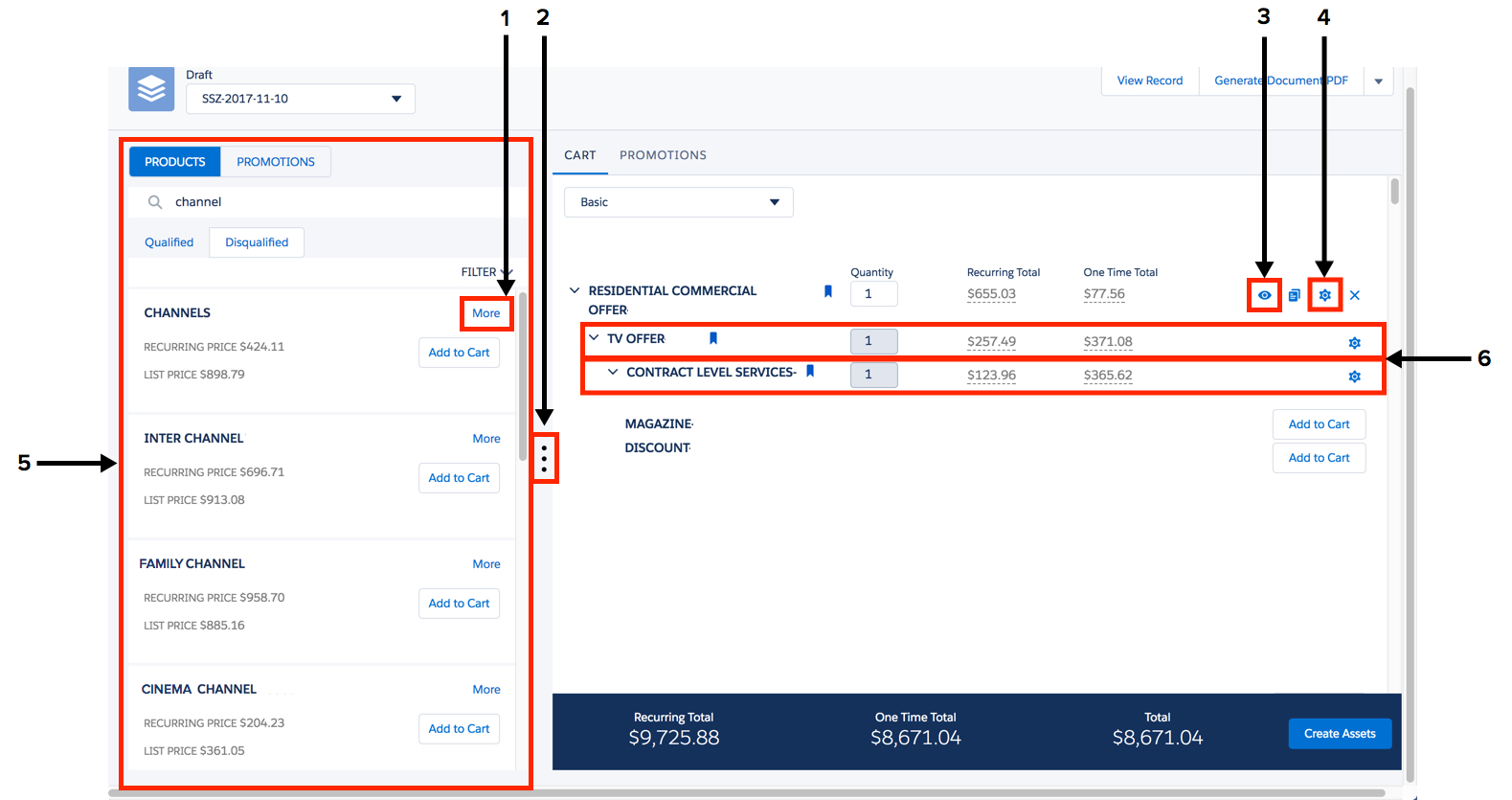This screenshot has height=800, width=1512.
Task: Open the SSZ-2017-11-10 draft dropdown
Action: click(301, 99)
